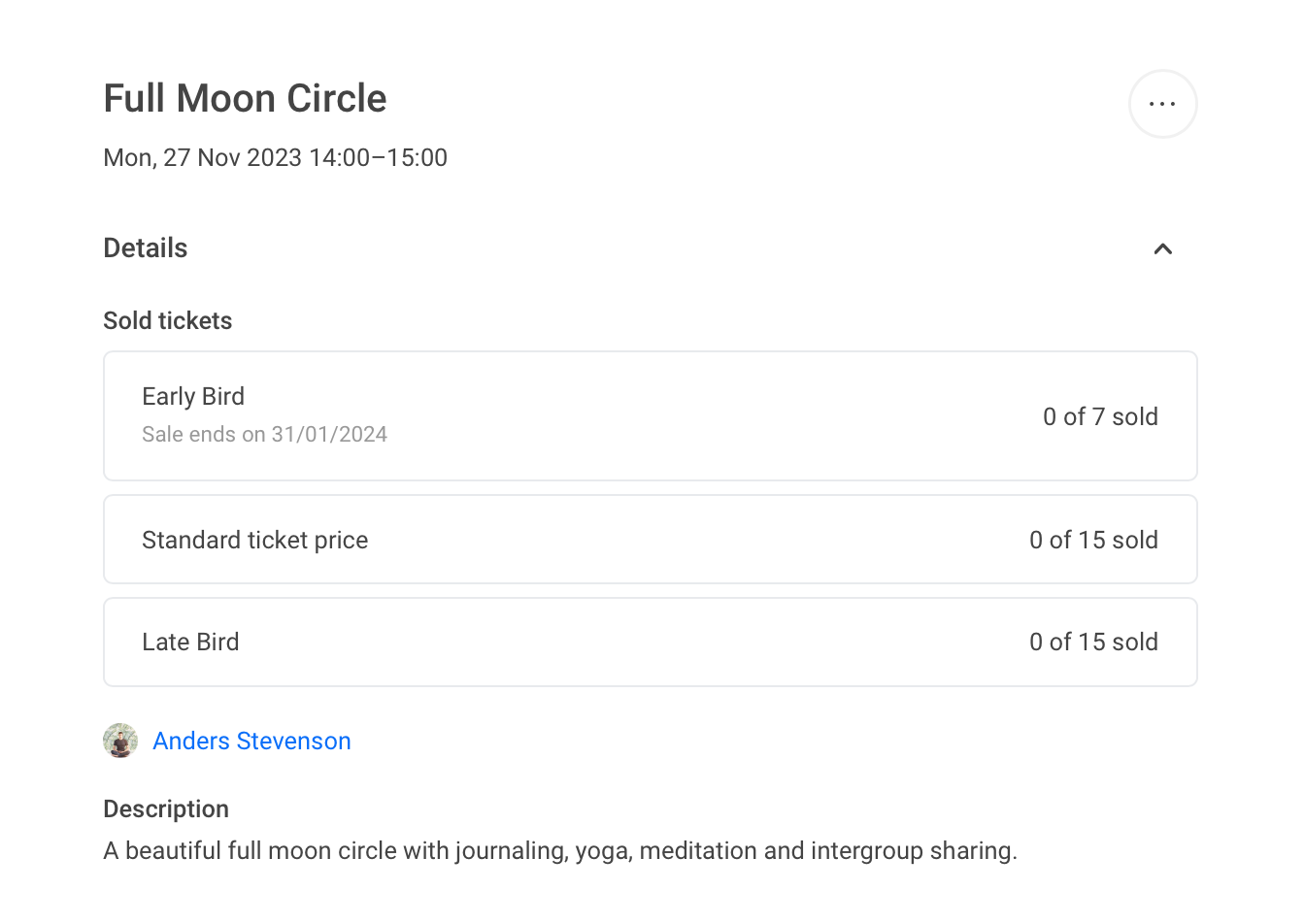This screenshot has height=924, width=1305.
Task: Click Standard ticket '0 of 15 sold' count
Action: [x=1093, y=540]
